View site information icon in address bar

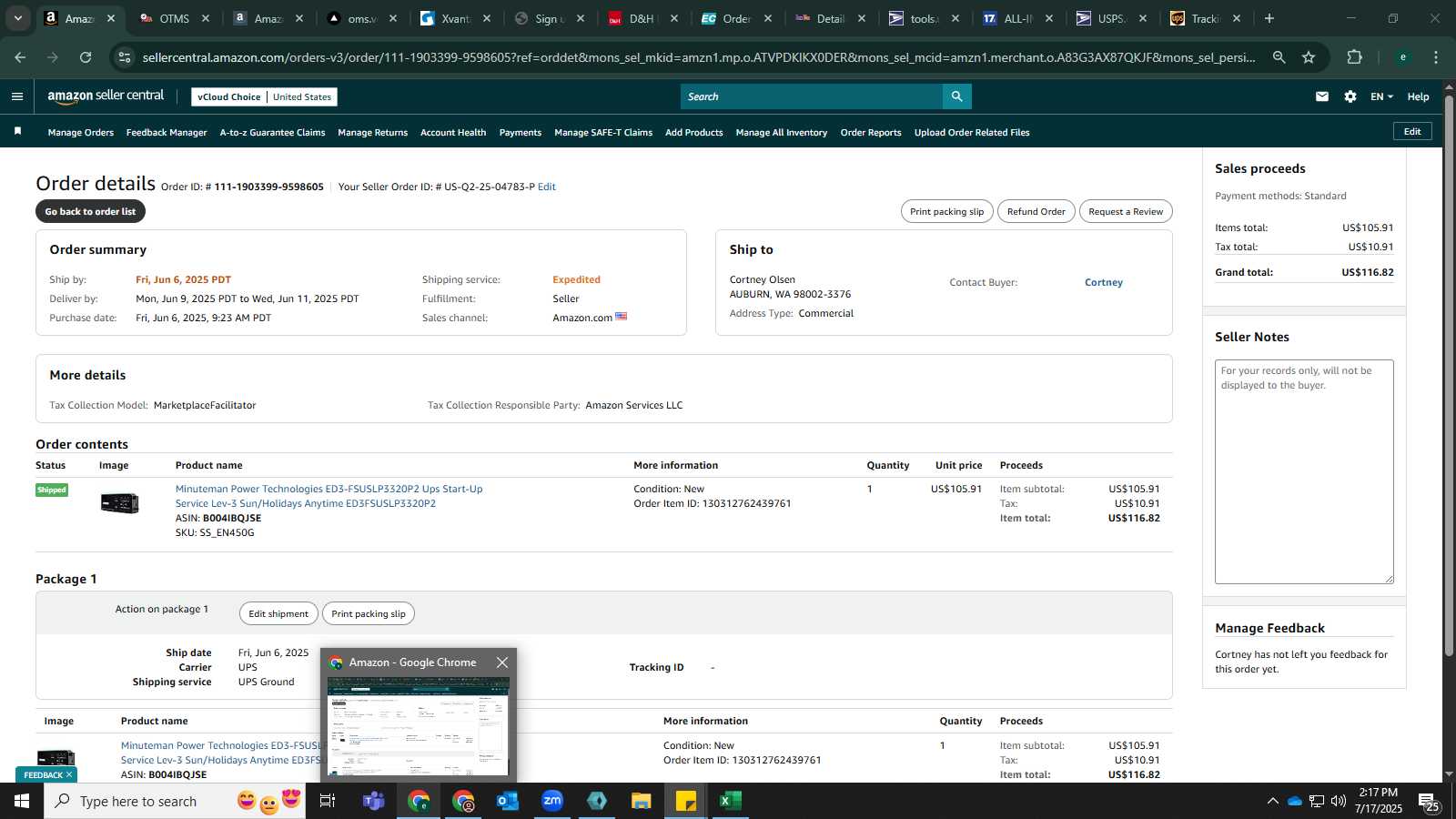(x=125, y=57)
